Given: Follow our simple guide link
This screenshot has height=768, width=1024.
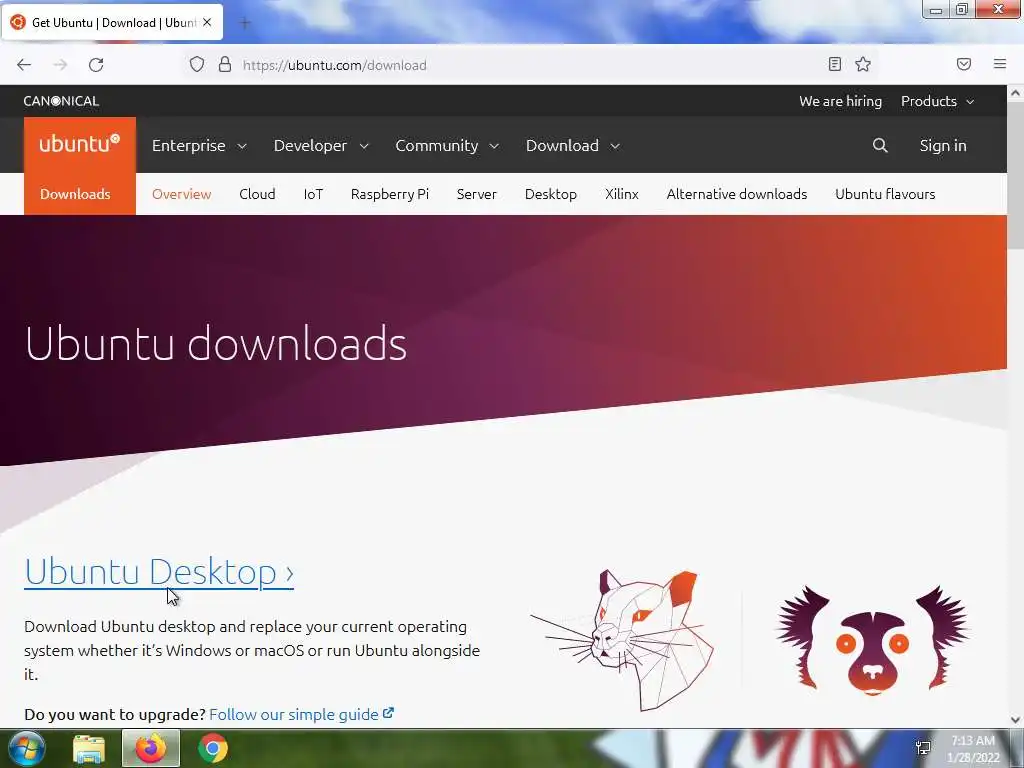Looking at the screenshot, I should (302, 714).
